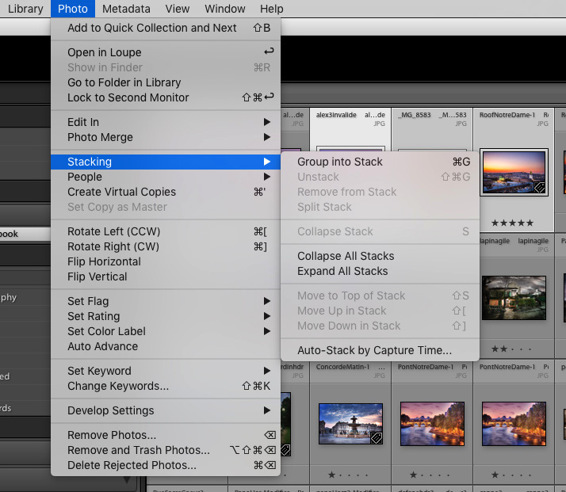Image resolution: width=566 pixels, height=492 pixels.
Task: Click the metadata badge on ConcordeMatin-1 thumbnail
Action: point(376,439)
